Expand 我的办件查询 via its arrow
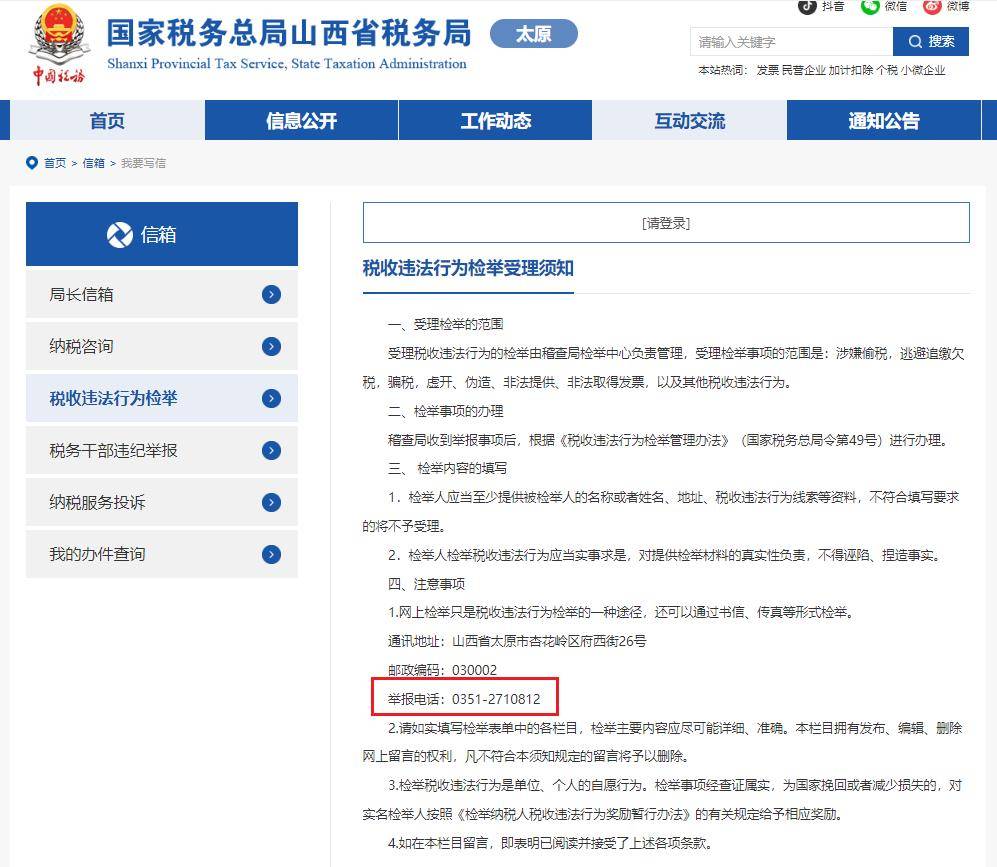This screenshot has width=997, height=867. coord(271,554)
